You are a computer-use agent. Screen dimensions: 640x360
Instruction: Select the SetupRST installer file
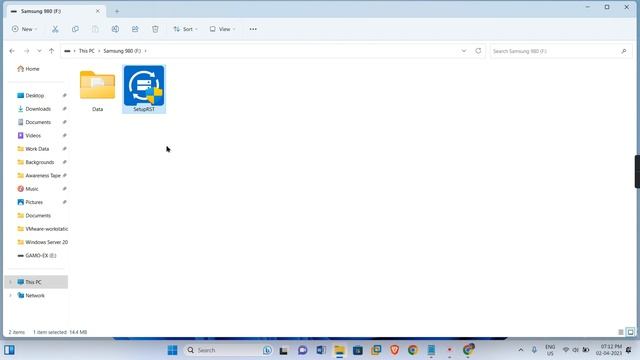click(144, 89)
